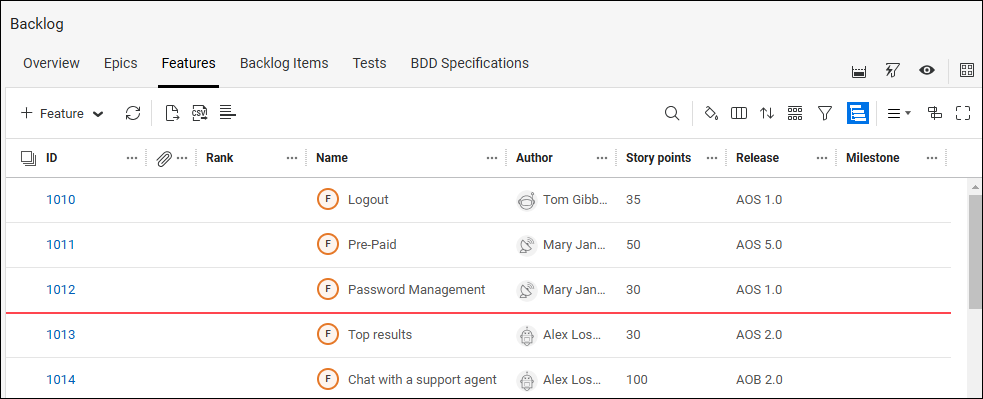Click the vertical scrollbar thumb

click(x=975, y=251)
